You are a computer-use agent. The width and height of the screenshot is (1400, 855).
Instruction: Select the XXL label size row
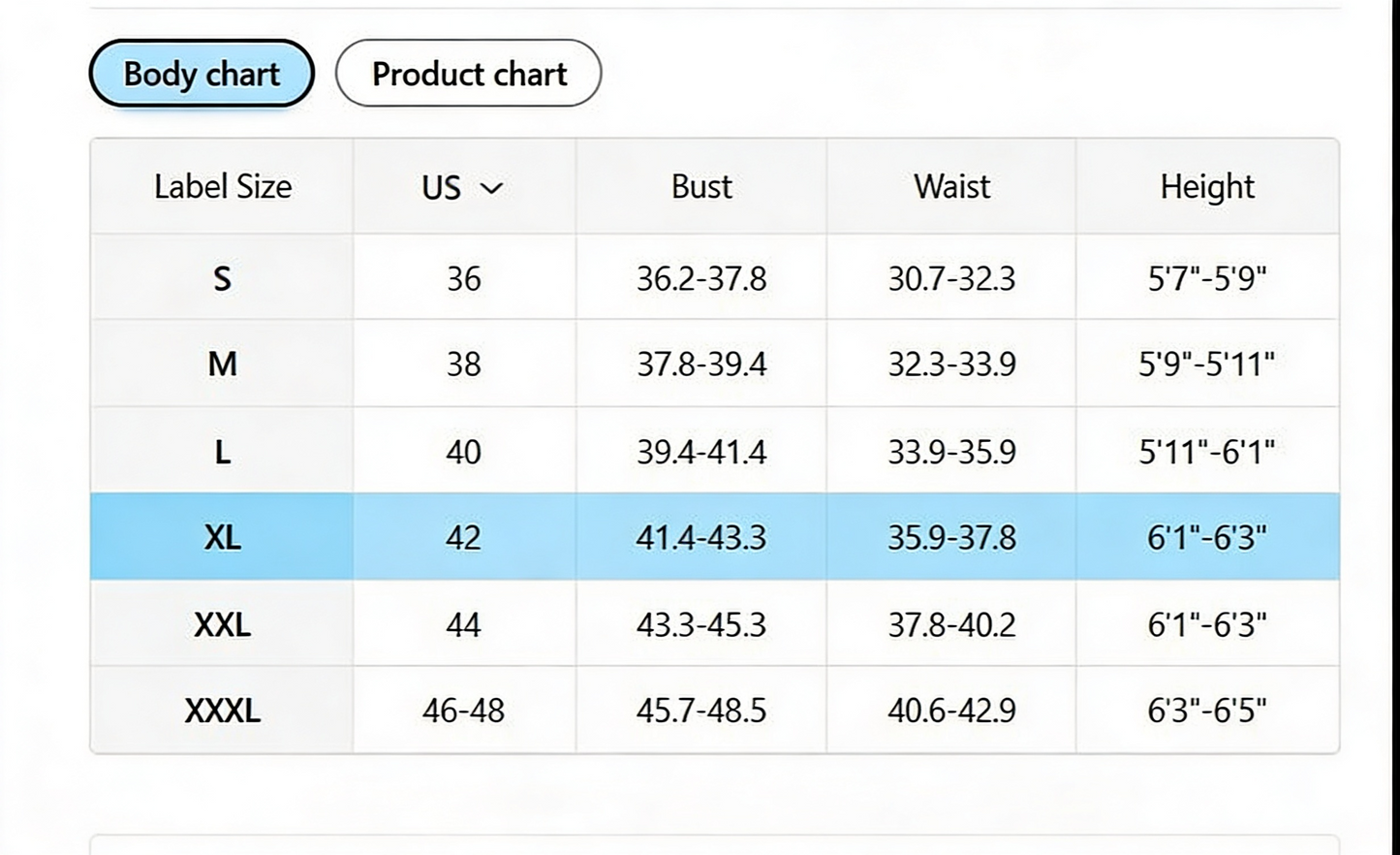point(715,623)
